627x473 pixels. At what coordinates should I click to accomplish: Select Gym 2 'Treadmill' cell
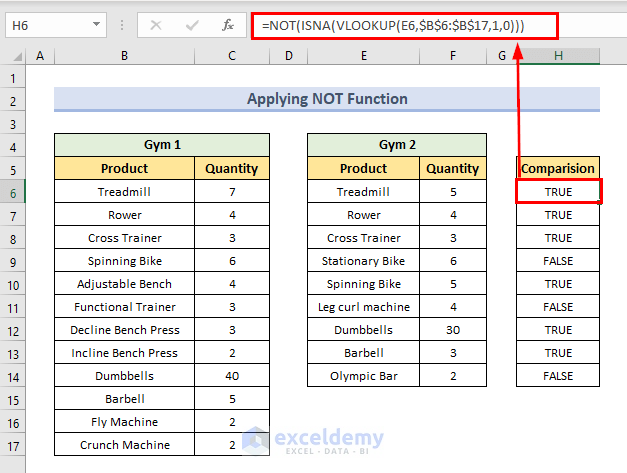click(x=363, y=192)
